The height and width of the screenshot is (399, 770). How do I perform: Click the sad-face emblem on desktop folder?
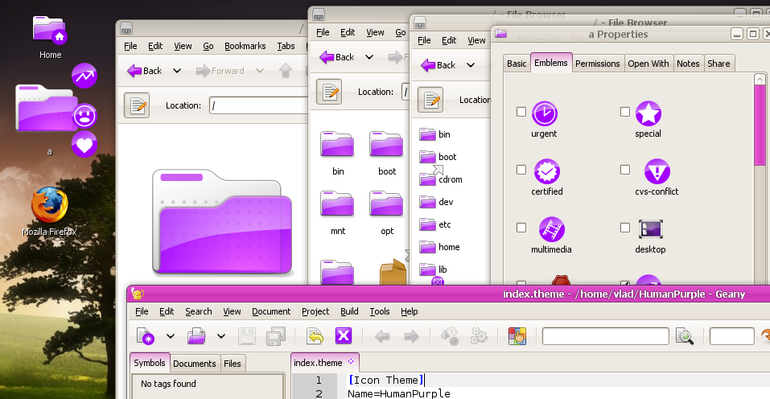pyautogui.click(x=84, y=116)
